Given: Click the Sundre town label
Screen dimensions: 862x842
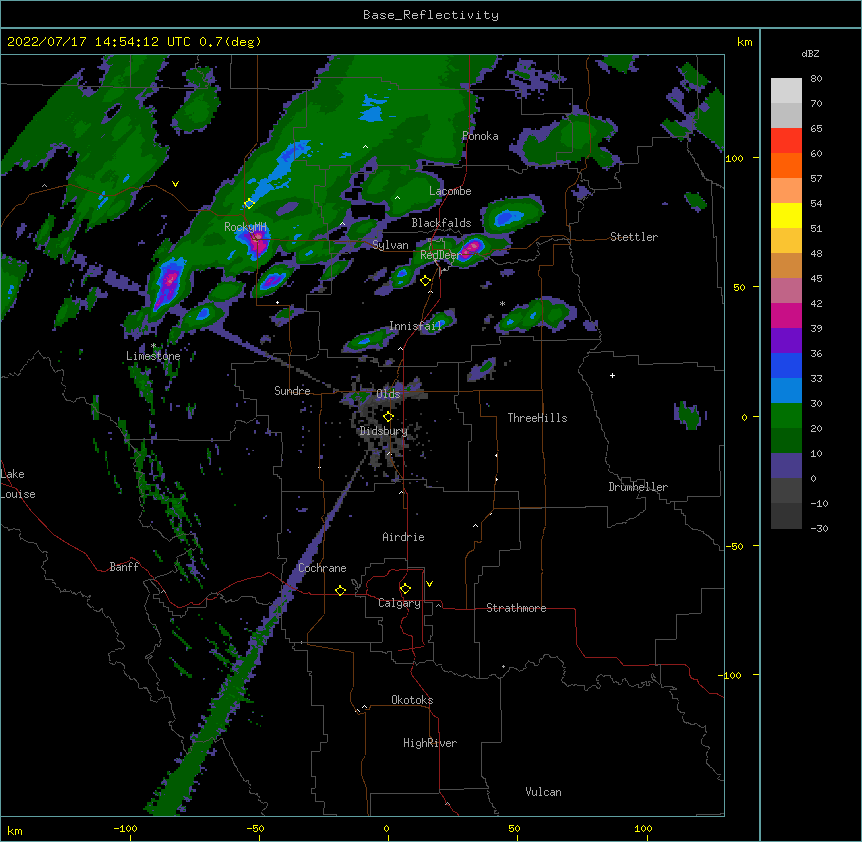Looking at the screenshot, I should tap(292, 391).
